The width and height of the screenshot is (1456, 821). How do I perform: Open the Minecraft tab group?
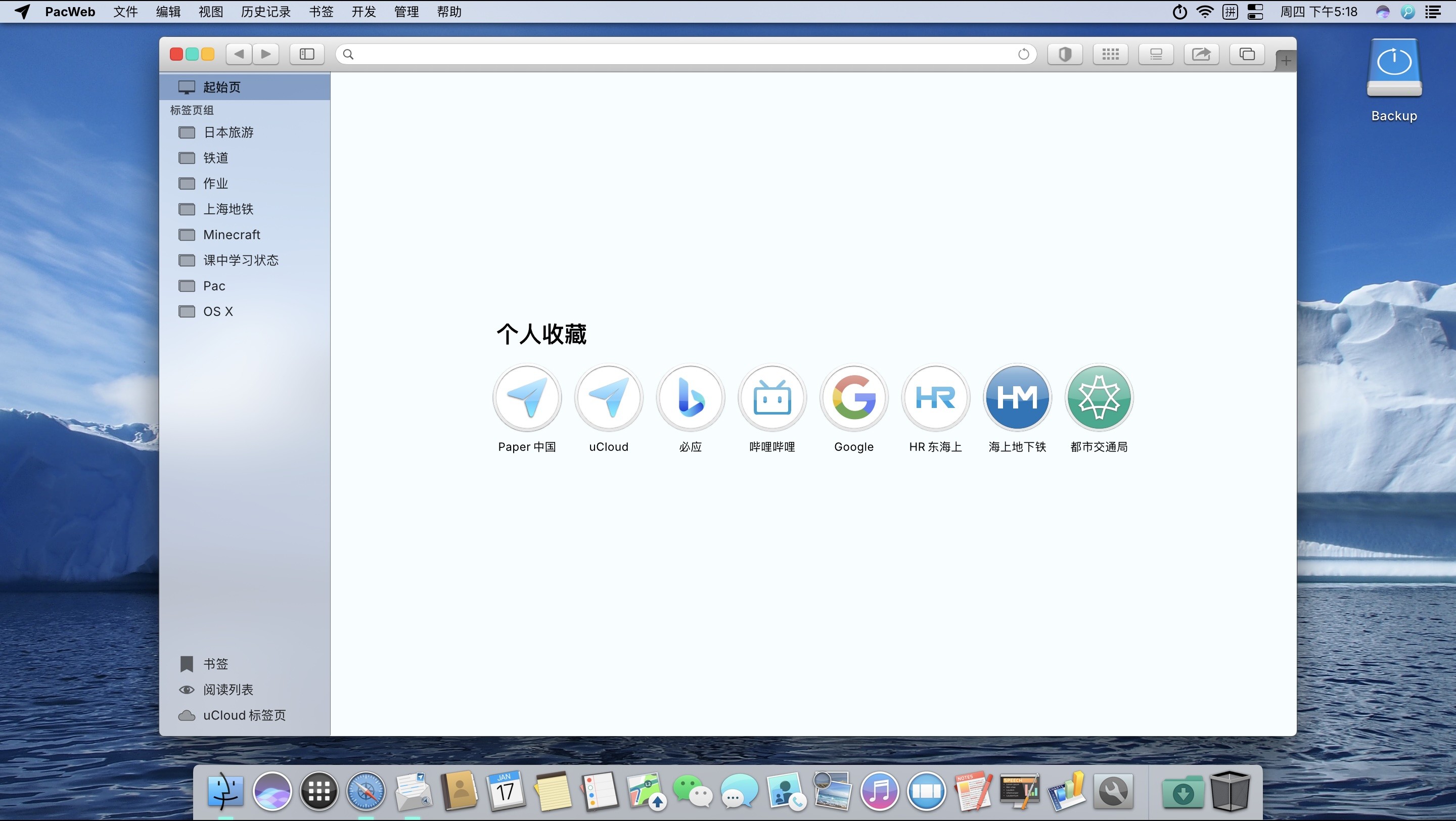[245, 235]
